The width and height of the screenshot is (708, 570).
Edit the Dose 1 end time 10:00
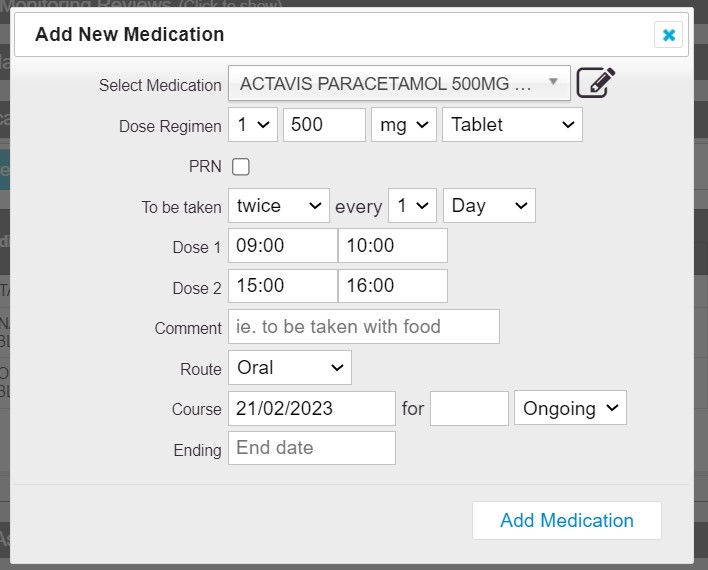tap(393, 245)
